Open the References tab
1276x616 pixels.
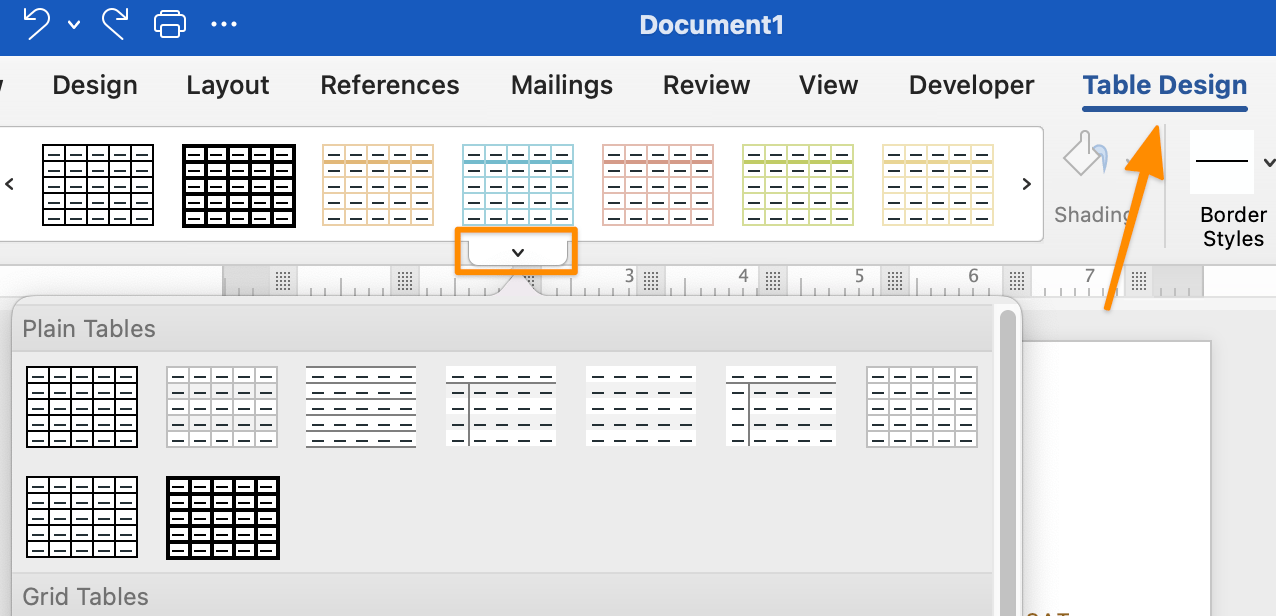point(390,86)
